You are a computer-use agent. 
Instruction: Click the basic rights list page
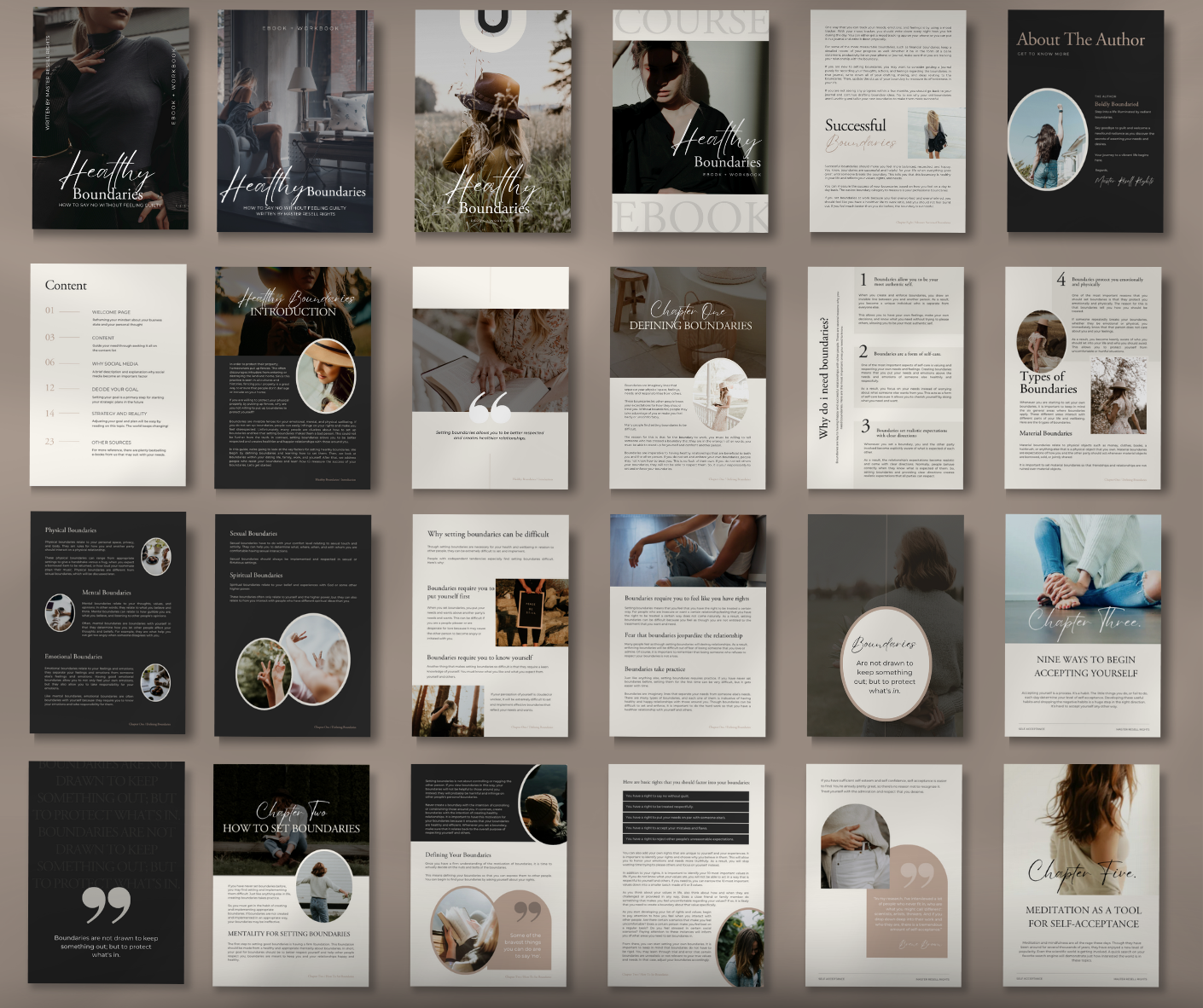(686, 874)
